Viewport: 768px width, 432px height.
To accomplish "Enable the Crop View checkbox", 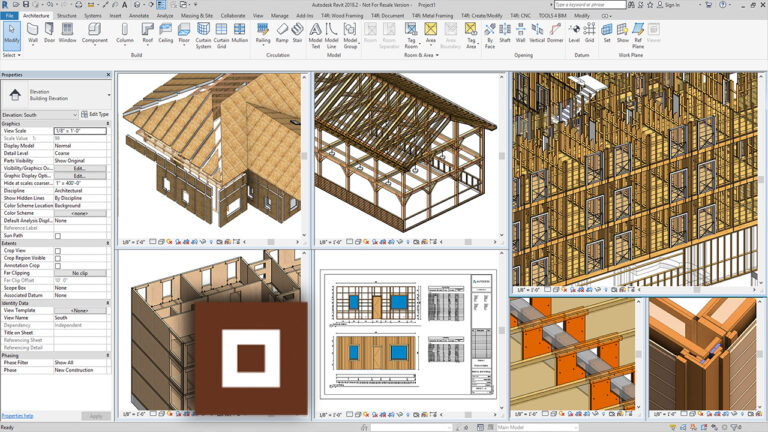I will [58, 251].
